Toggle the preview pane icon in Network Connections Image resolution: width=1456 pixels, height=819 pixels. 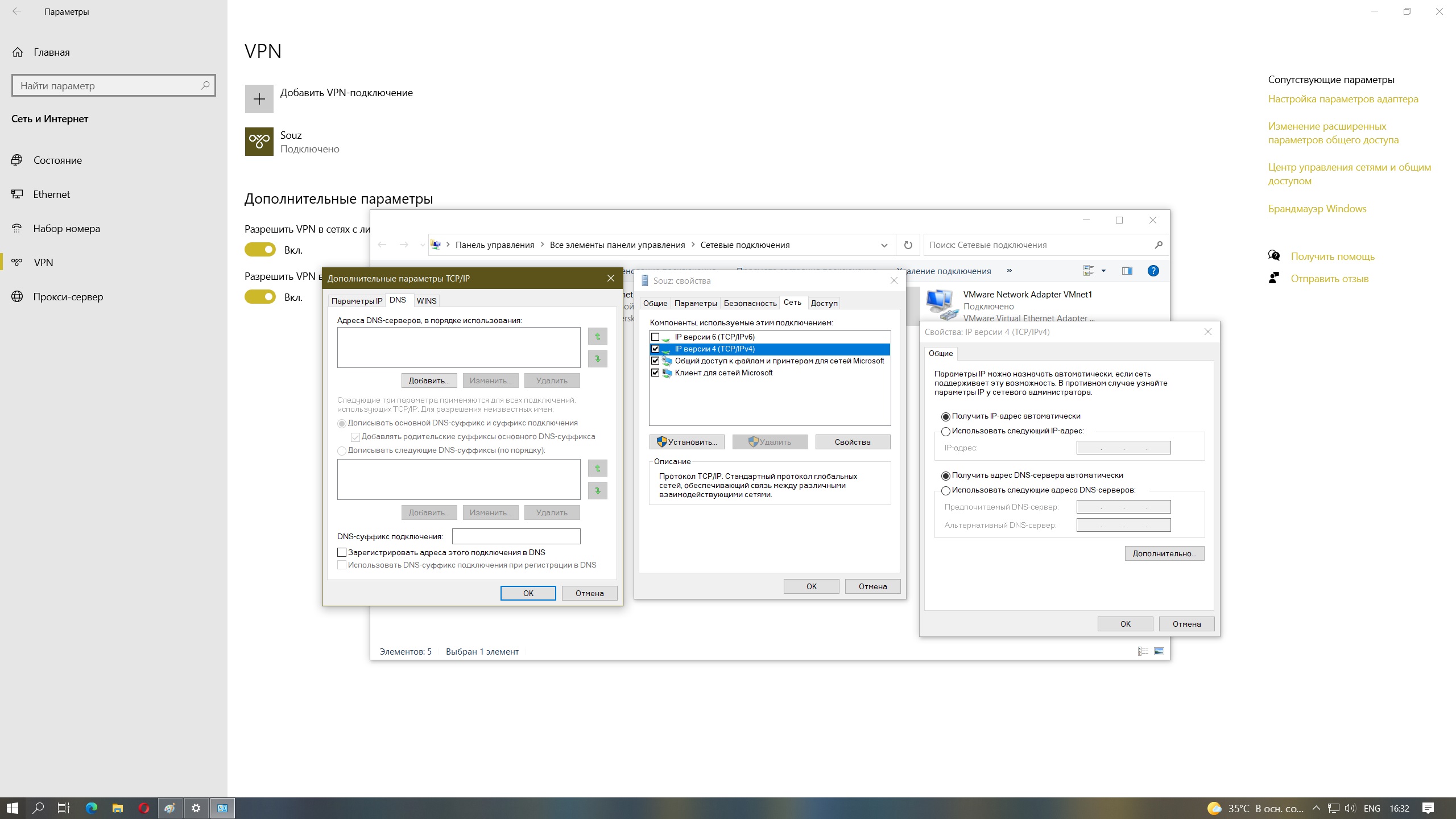coord(1127,271)
